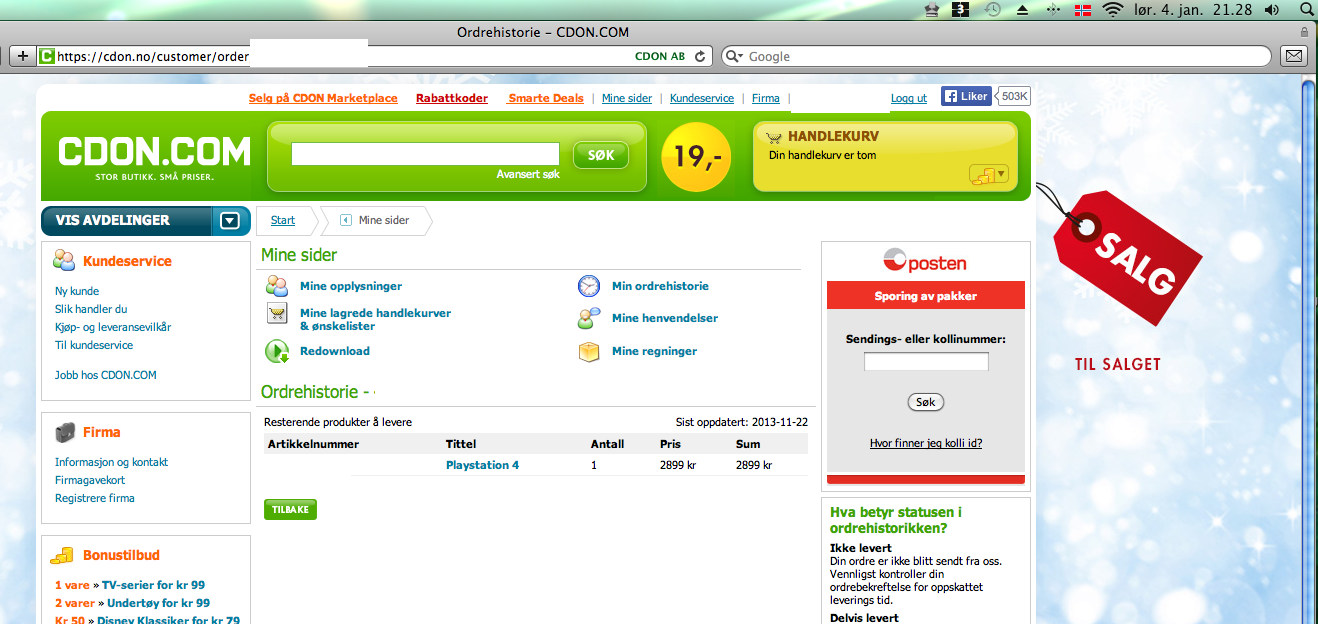Viewport: 1318px width, 624px height.
Task: Open the Norwegian flag input menu
Action: [x=1082, y=10]
